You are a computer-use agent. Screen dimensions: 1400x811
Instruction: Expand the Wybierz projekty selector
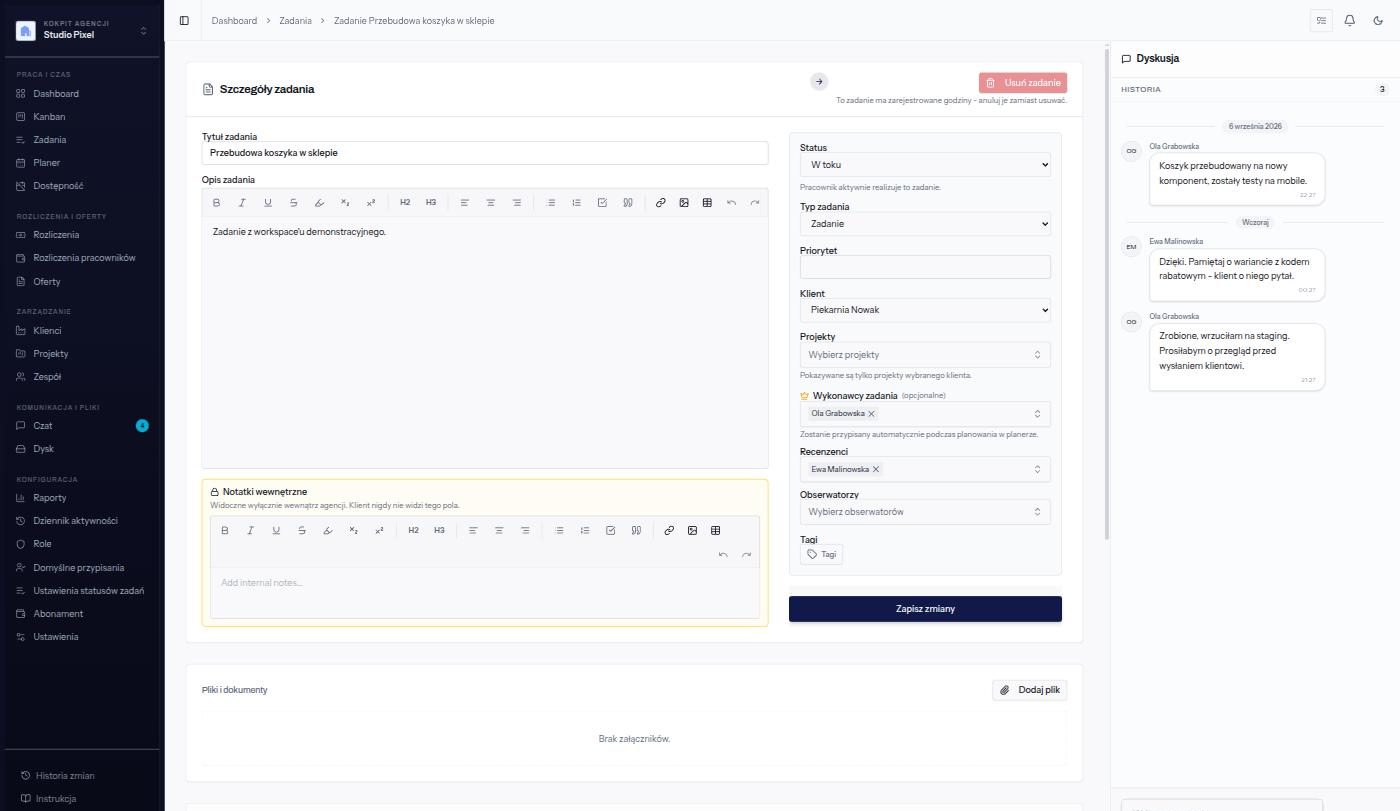click(x=925, y=354)
